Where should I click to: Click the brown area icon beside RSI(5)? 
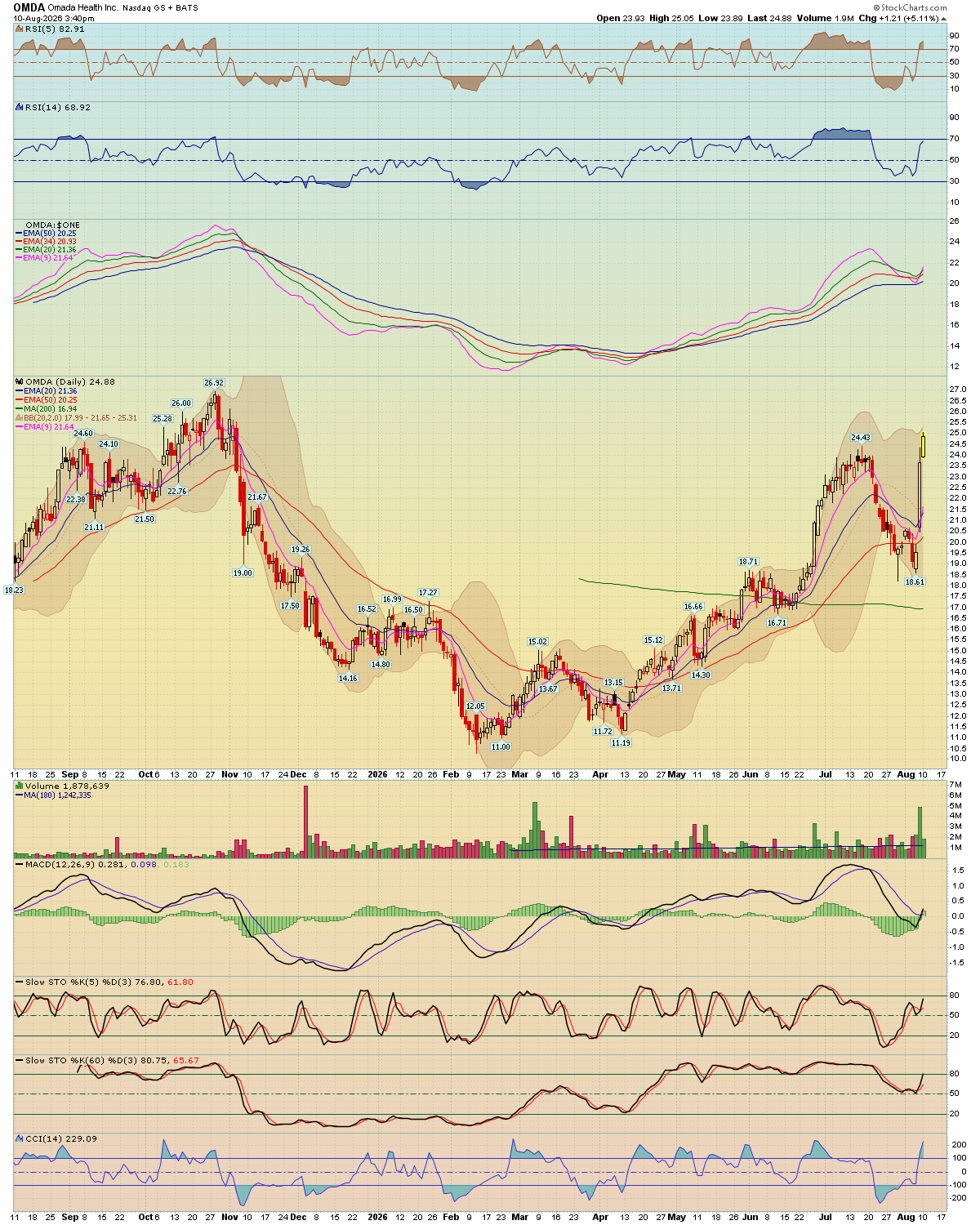coord(20,29)
